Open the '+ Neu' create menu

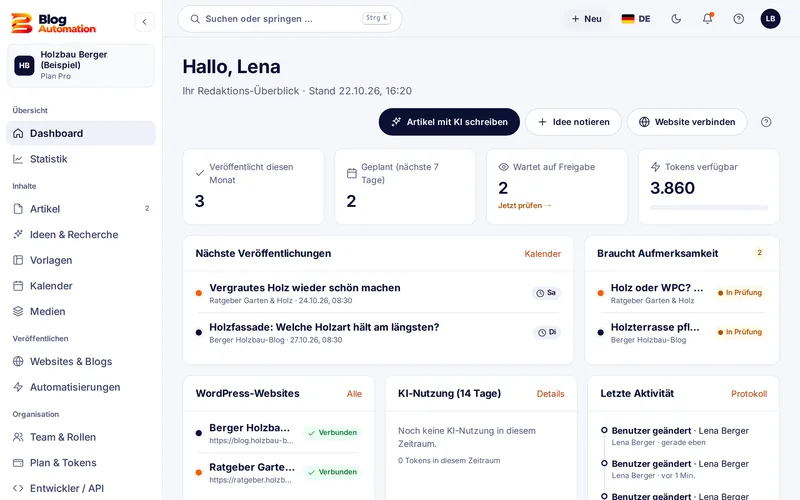point(586,19)
